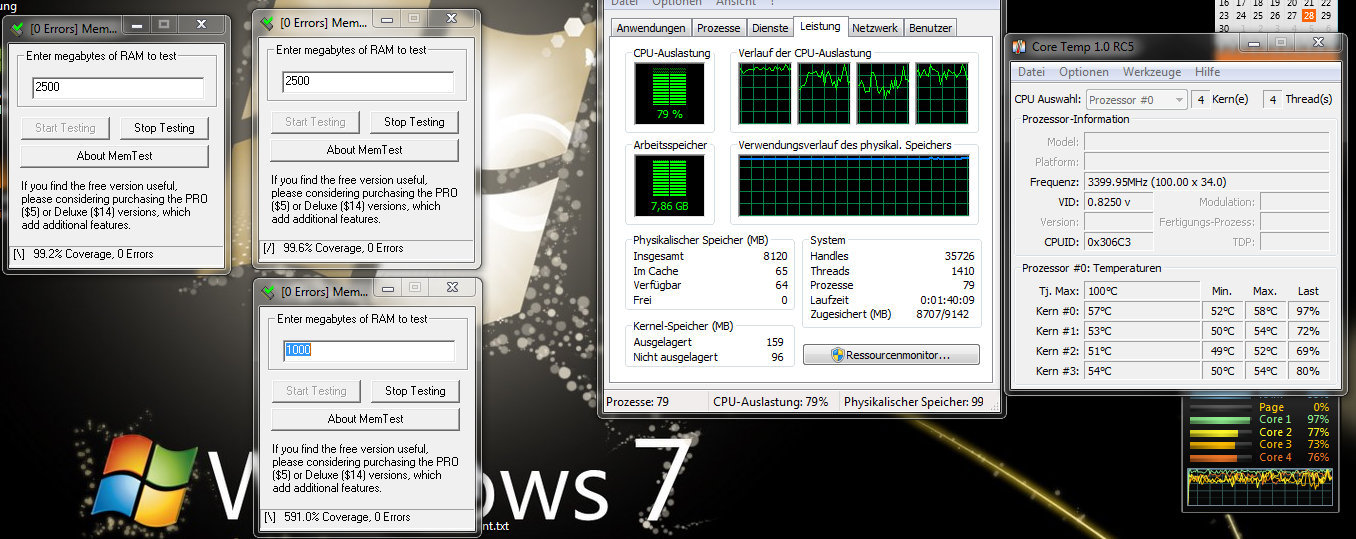Switch to the Prozesse tab
The image size is (1356, 539).
[719, 28]
